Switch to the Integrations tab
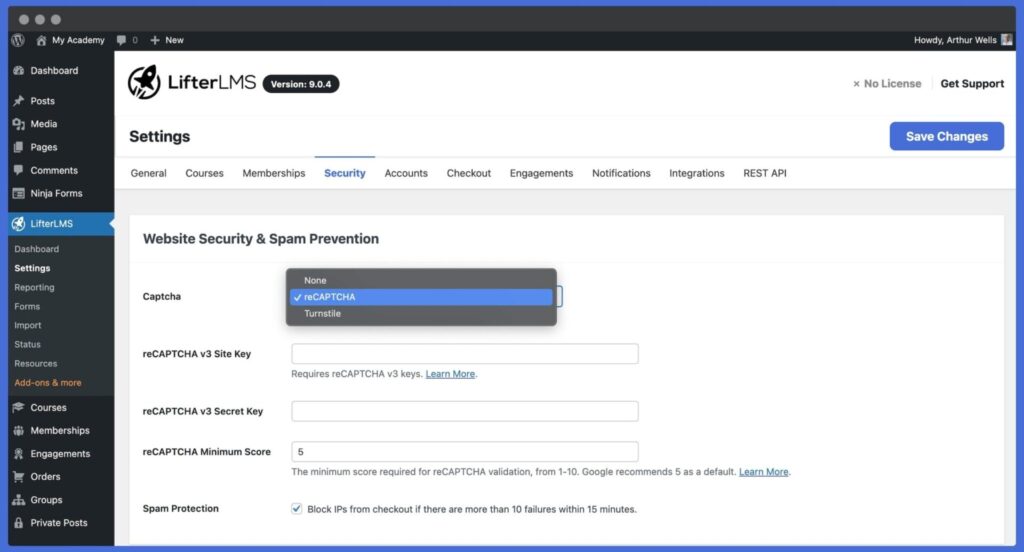This screenshot has width=1024, height=552. pyautogui.click(x=697, y=173)
